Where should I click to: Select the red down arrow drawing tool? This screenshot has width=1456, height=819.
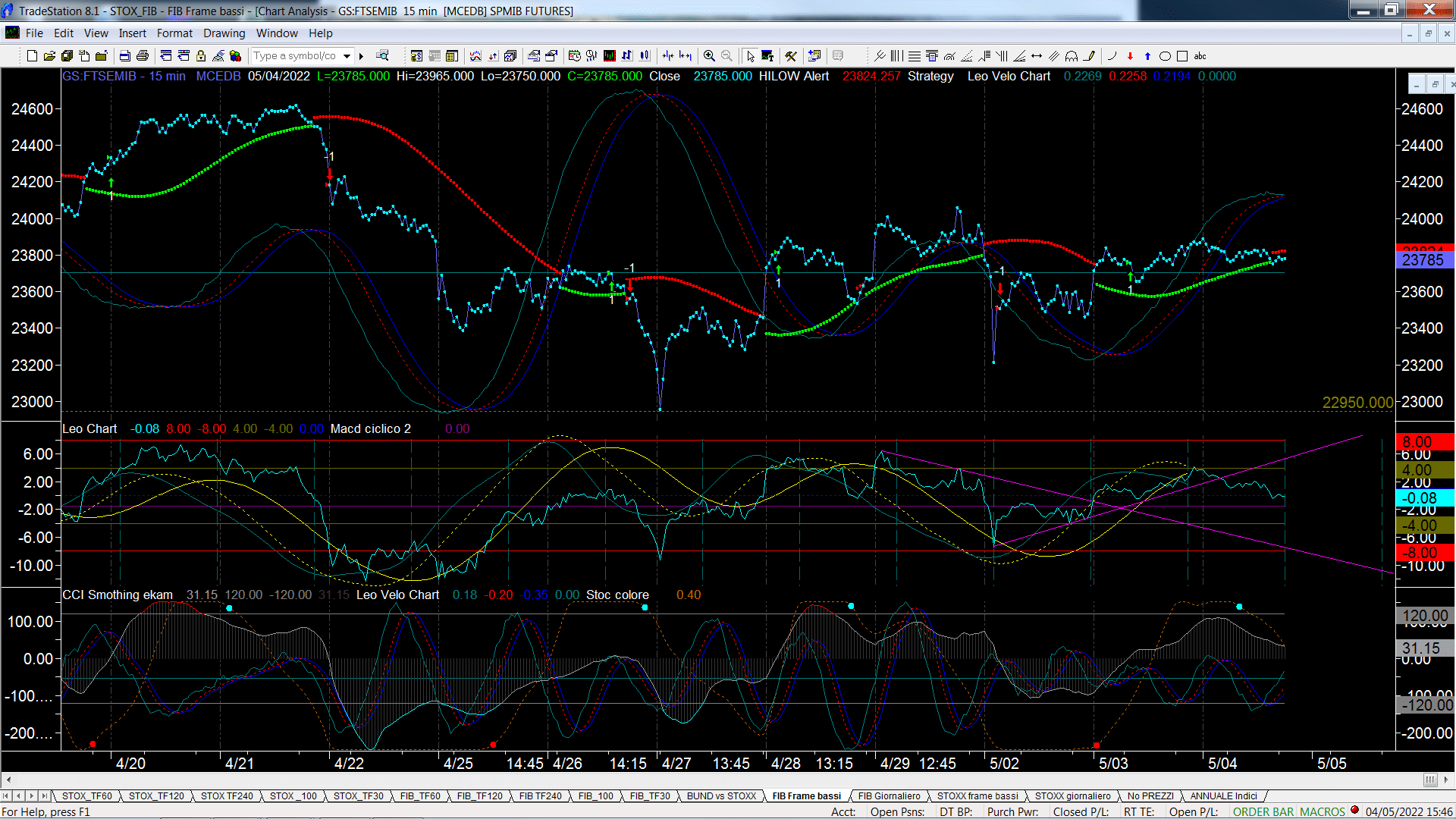1130,56
